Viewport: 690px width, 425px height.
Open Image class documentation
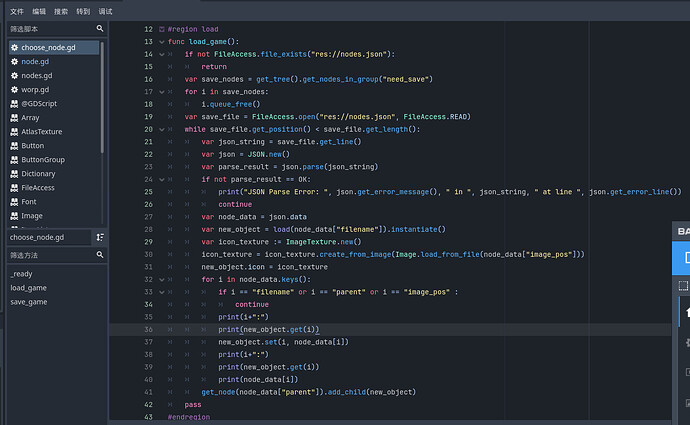point(32,216)
